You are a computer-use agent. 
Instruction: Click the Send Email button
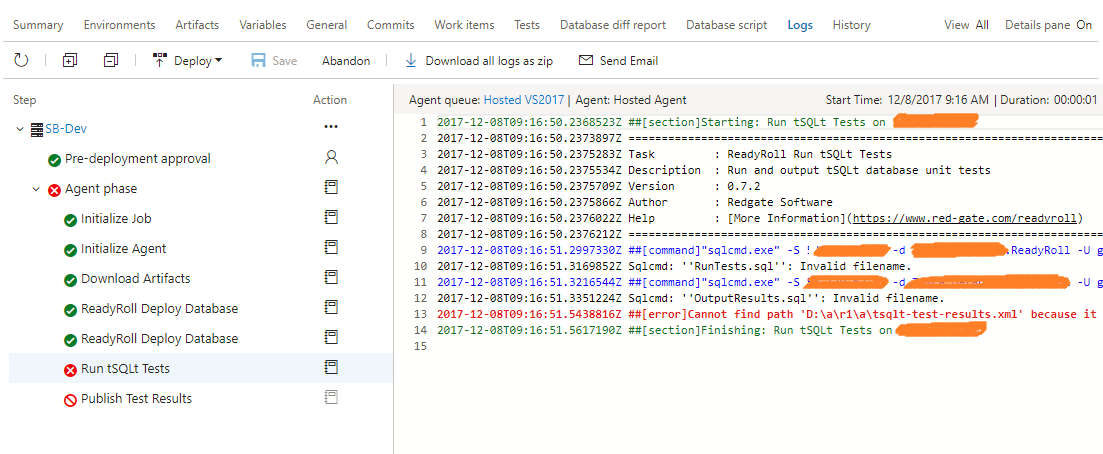(618, 61)
